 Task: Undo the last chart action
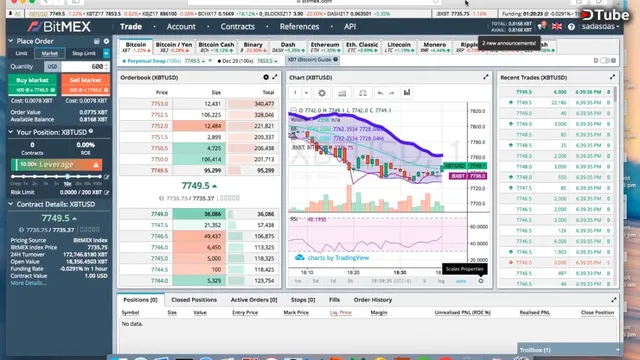380,93
